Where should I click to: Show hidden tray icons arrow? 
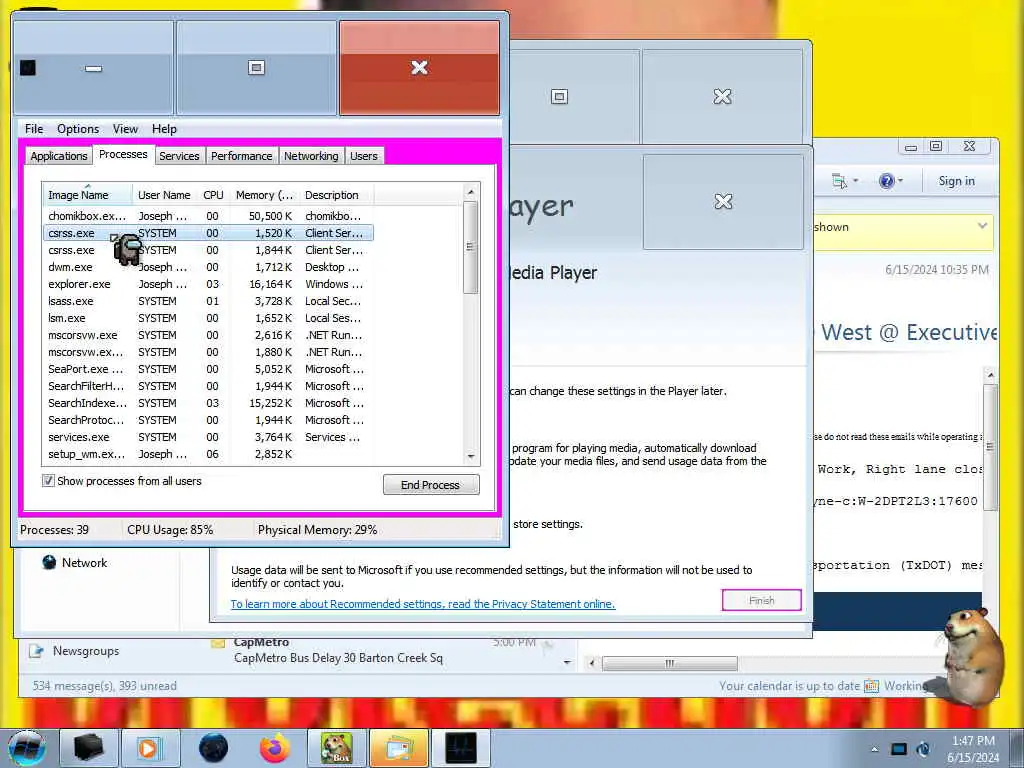(x=874, y=750)
